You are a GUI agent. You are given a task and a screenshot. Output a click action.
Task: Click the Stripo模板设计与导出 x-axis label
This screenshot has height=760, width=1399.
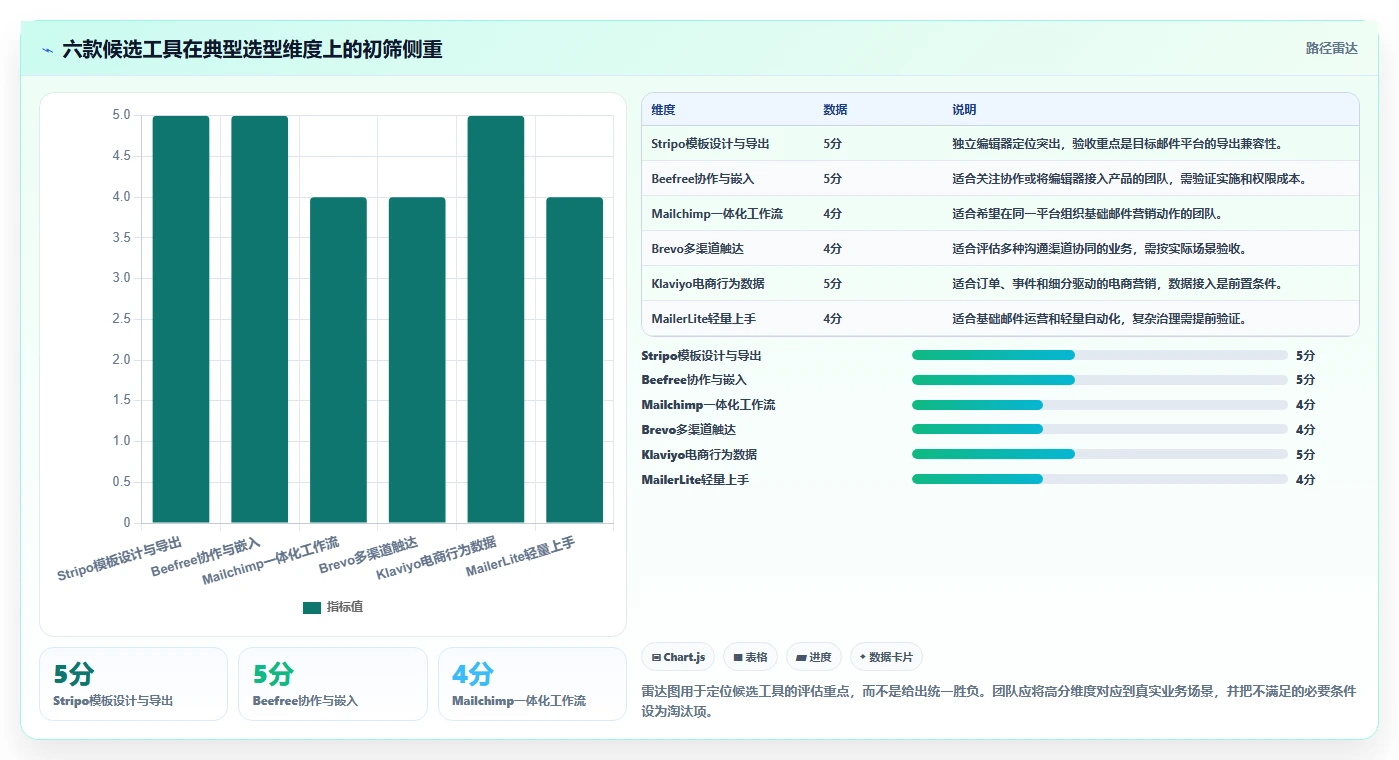point(120,559)
